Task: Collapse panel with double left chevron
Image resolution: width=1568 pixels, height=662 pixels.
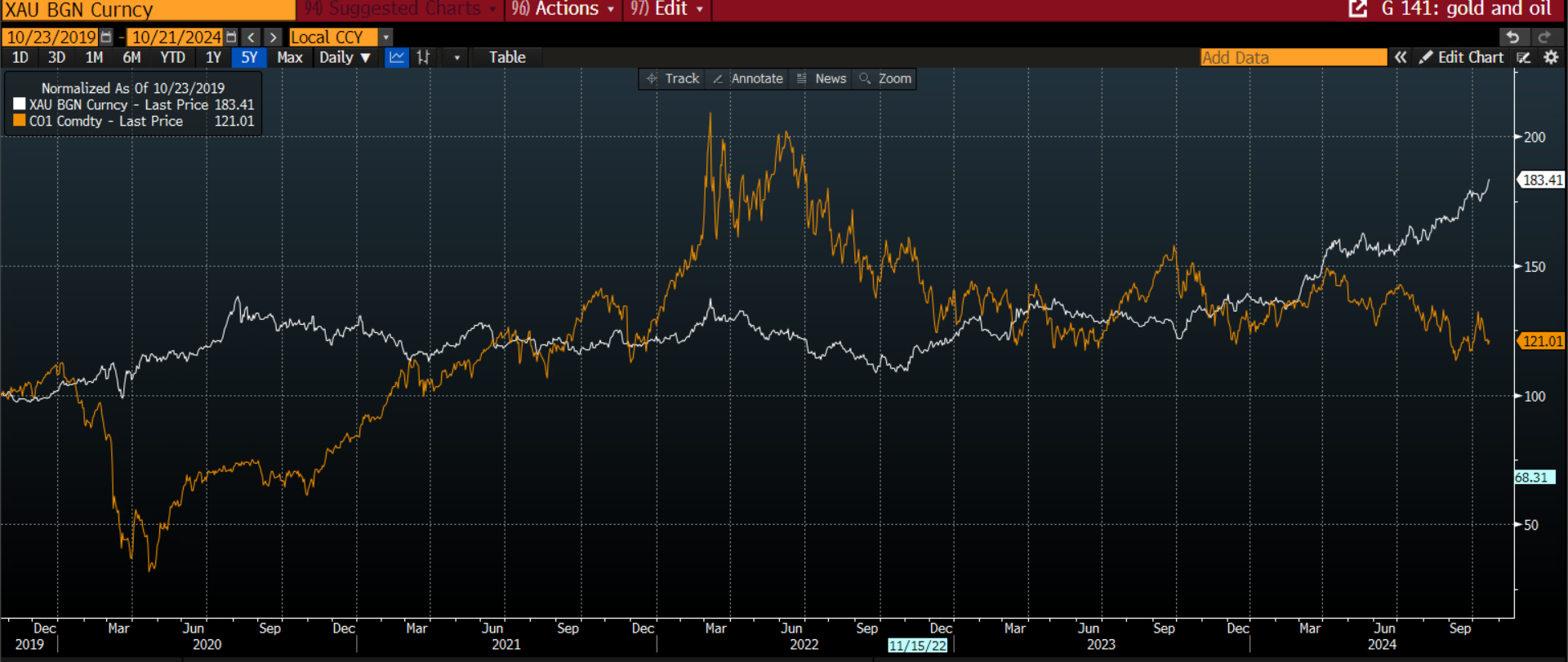Action: [1401, 57]
